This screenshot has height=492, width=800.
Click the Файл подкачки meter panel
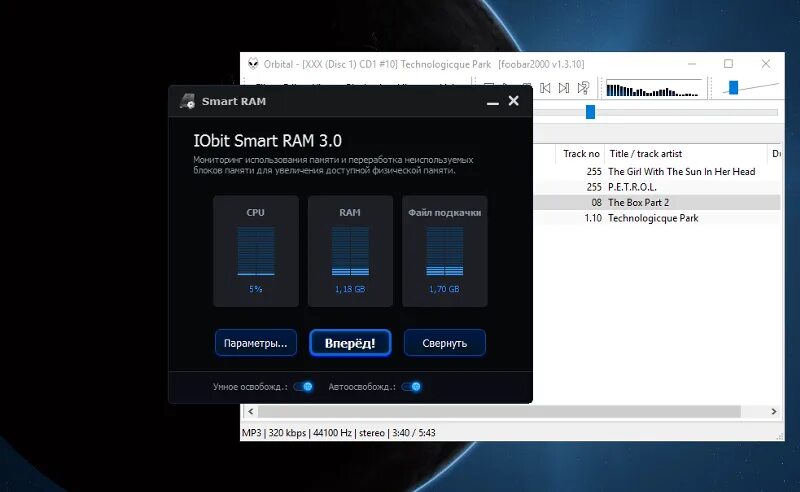(444, 251)
